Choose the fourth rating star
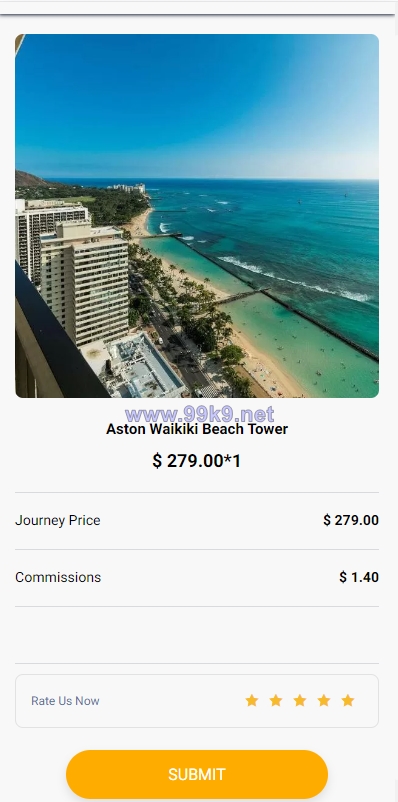The height and width of the screenshot is (802, 398). pos(324,700)
